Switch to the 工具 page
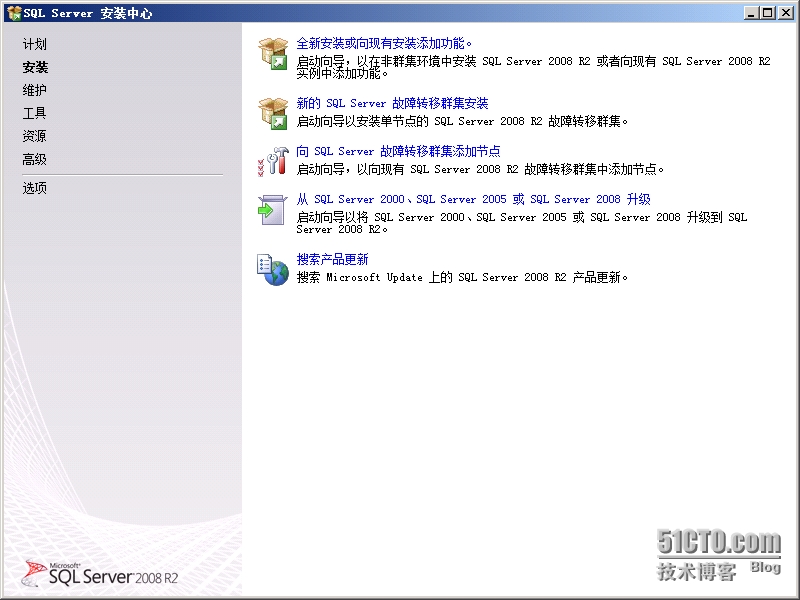Screen dimensions: 800x600 [35, 113]
